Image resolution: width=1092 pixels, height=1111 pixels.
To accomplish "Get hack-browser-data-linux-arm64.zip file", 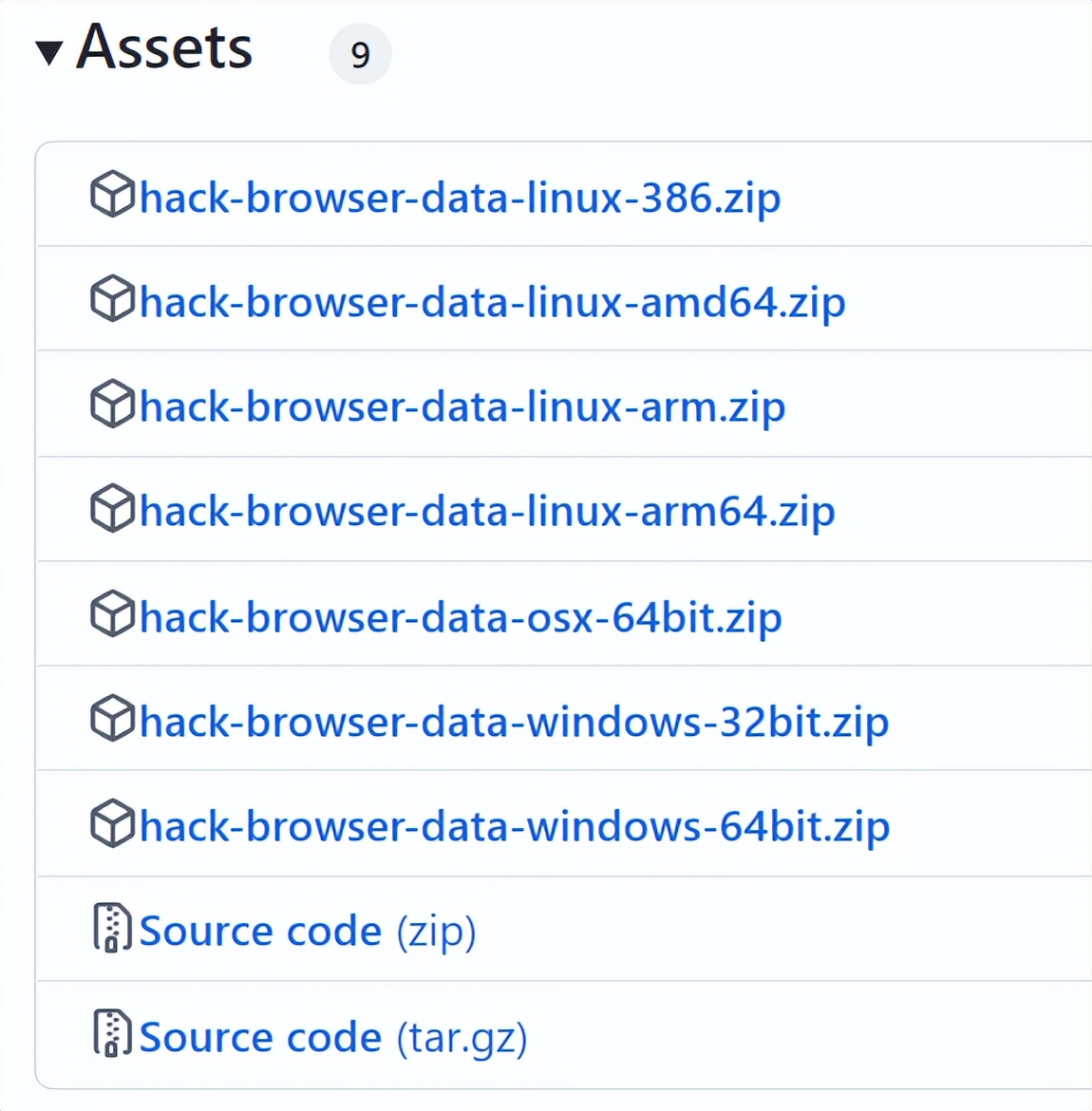I will pyautogui.click(x=487, y=512).
